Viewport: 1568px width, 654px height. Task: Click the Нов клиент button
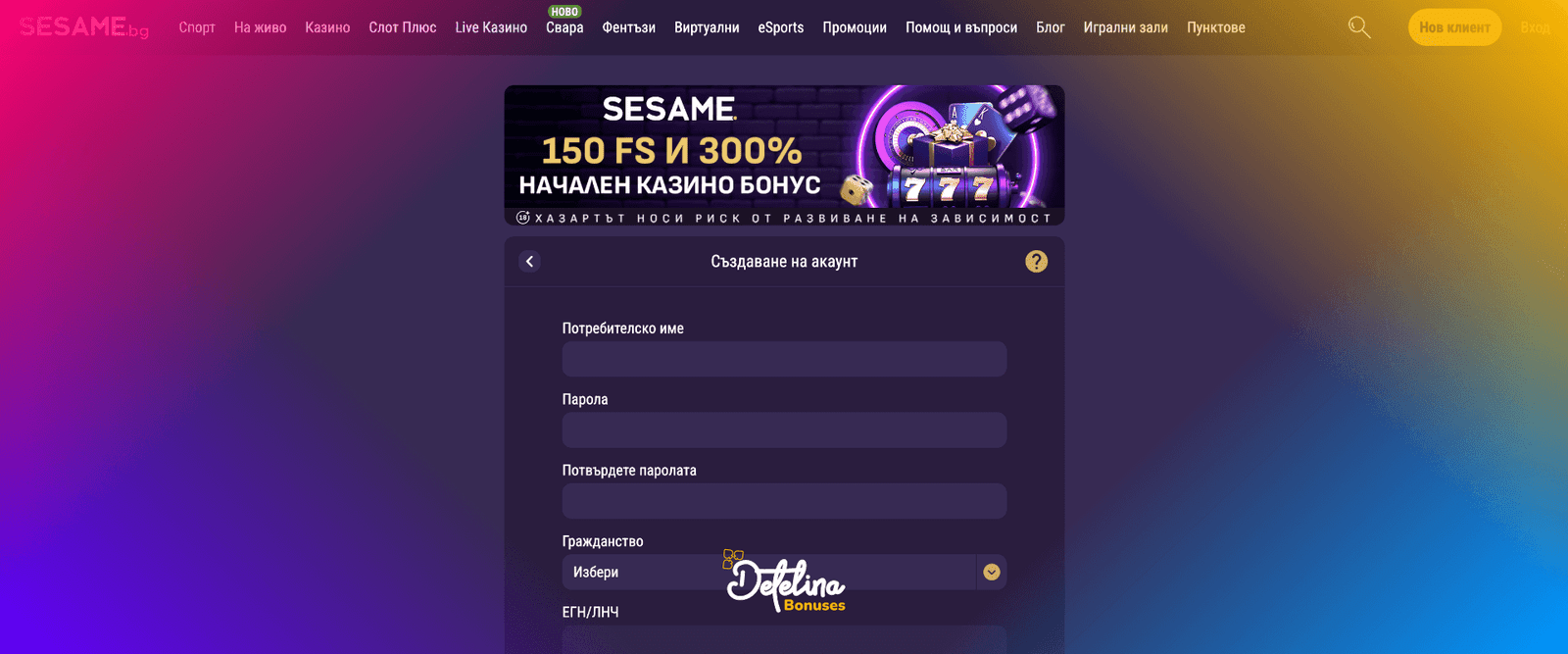[x=1454, y=27]
